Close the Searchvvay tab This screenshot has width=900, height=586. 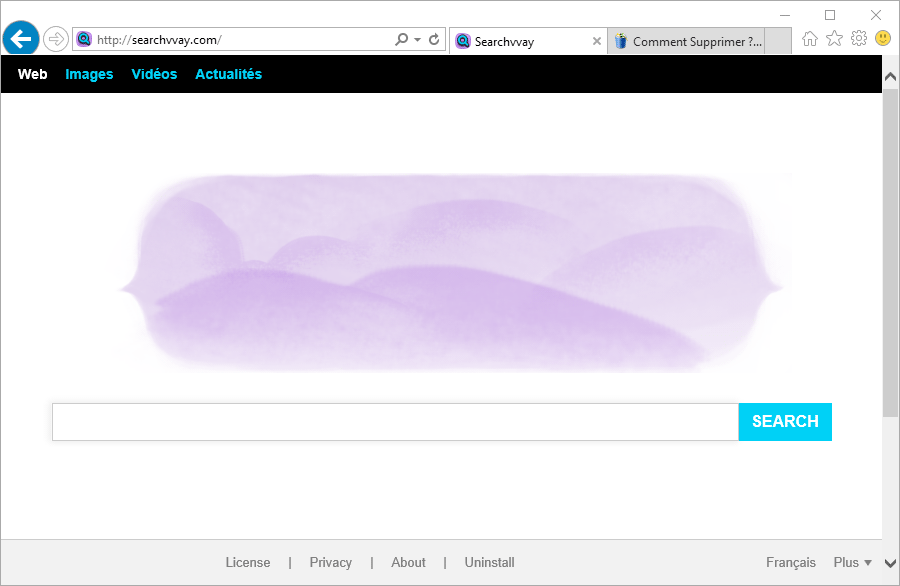(597, 41)
